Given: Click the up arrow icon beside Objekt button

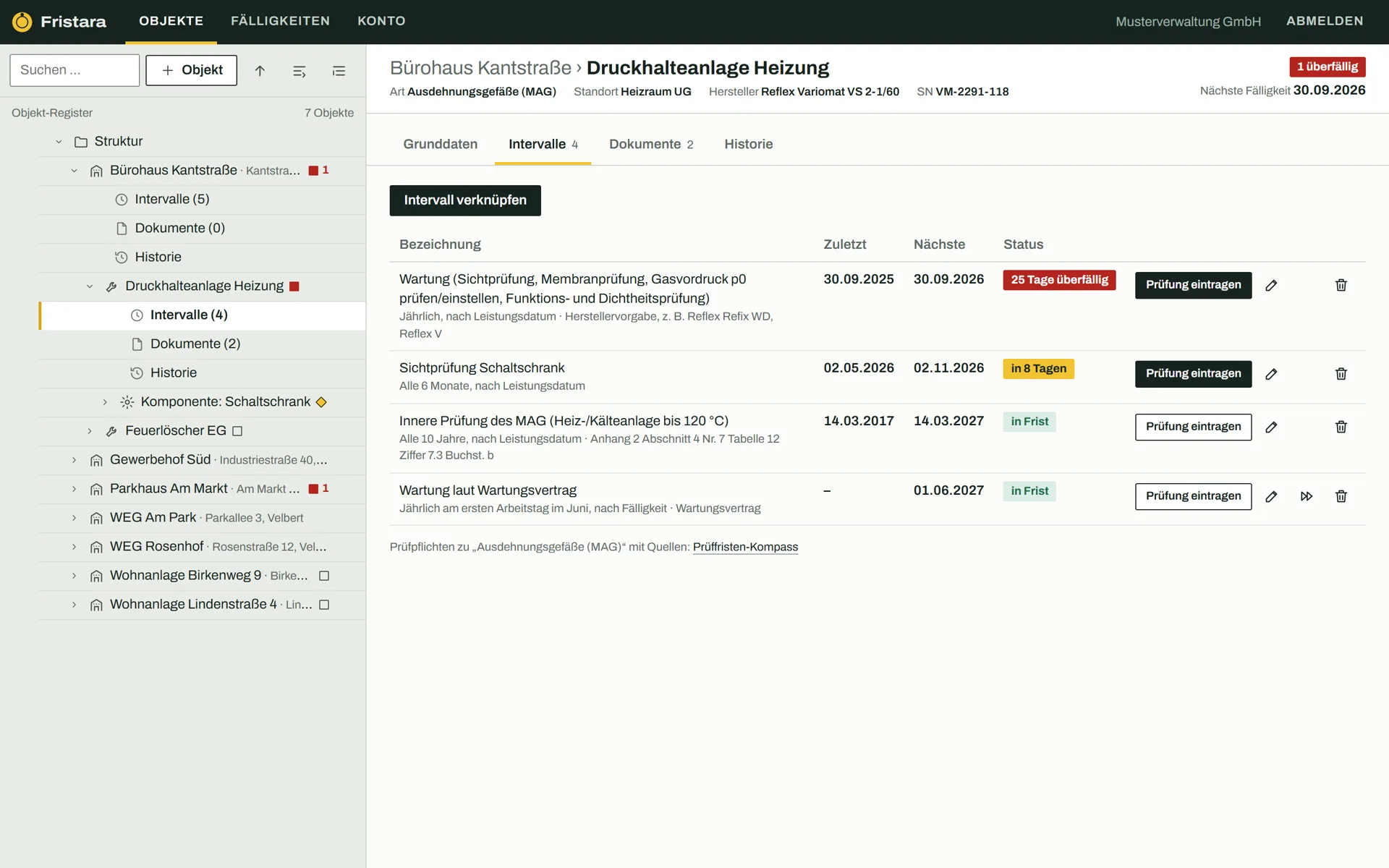Looking at the screenshot, I should [x=260, y=70].
